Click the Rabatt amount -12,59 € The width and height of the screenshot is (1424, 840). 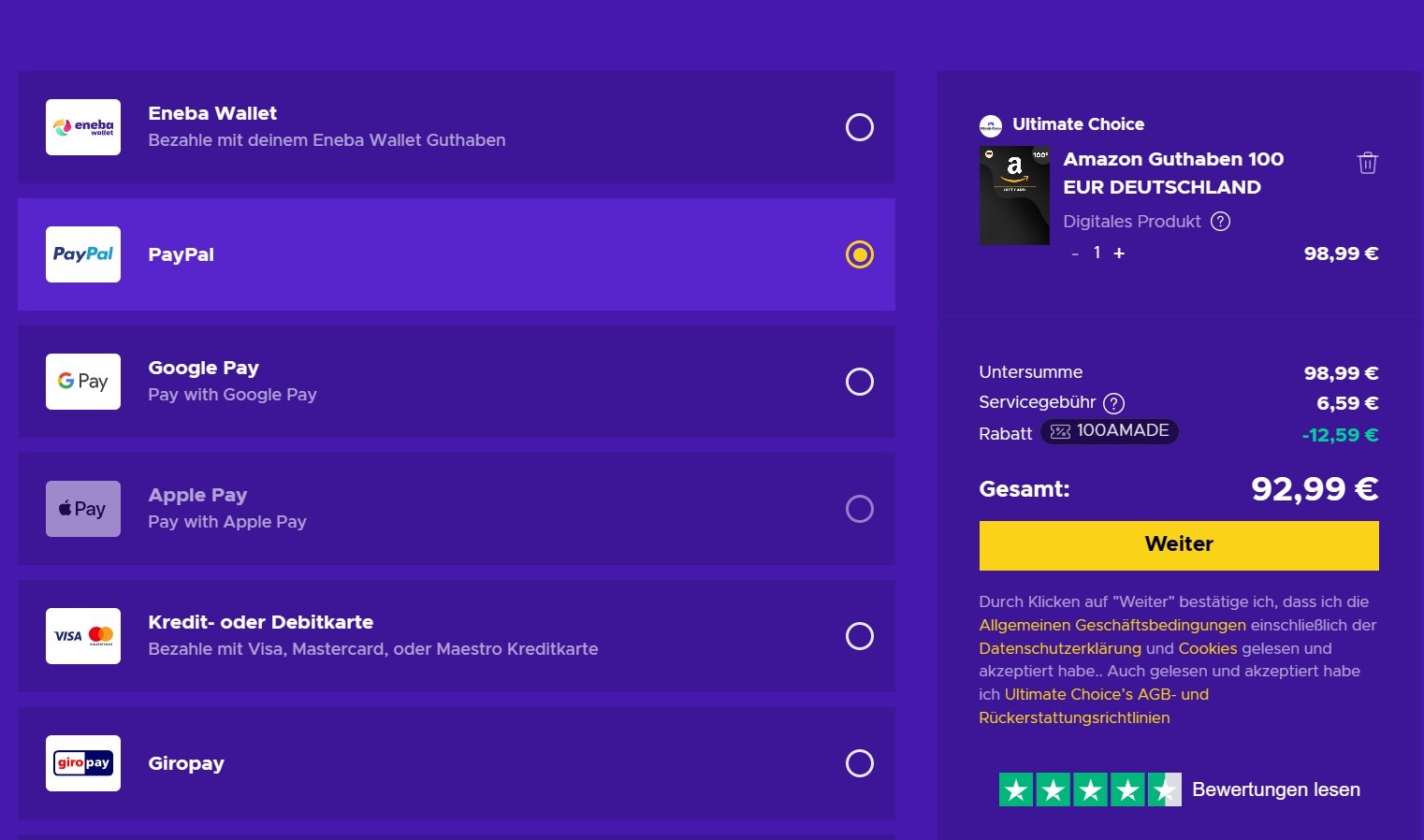pyautogui.click(x=1340, y=435)
